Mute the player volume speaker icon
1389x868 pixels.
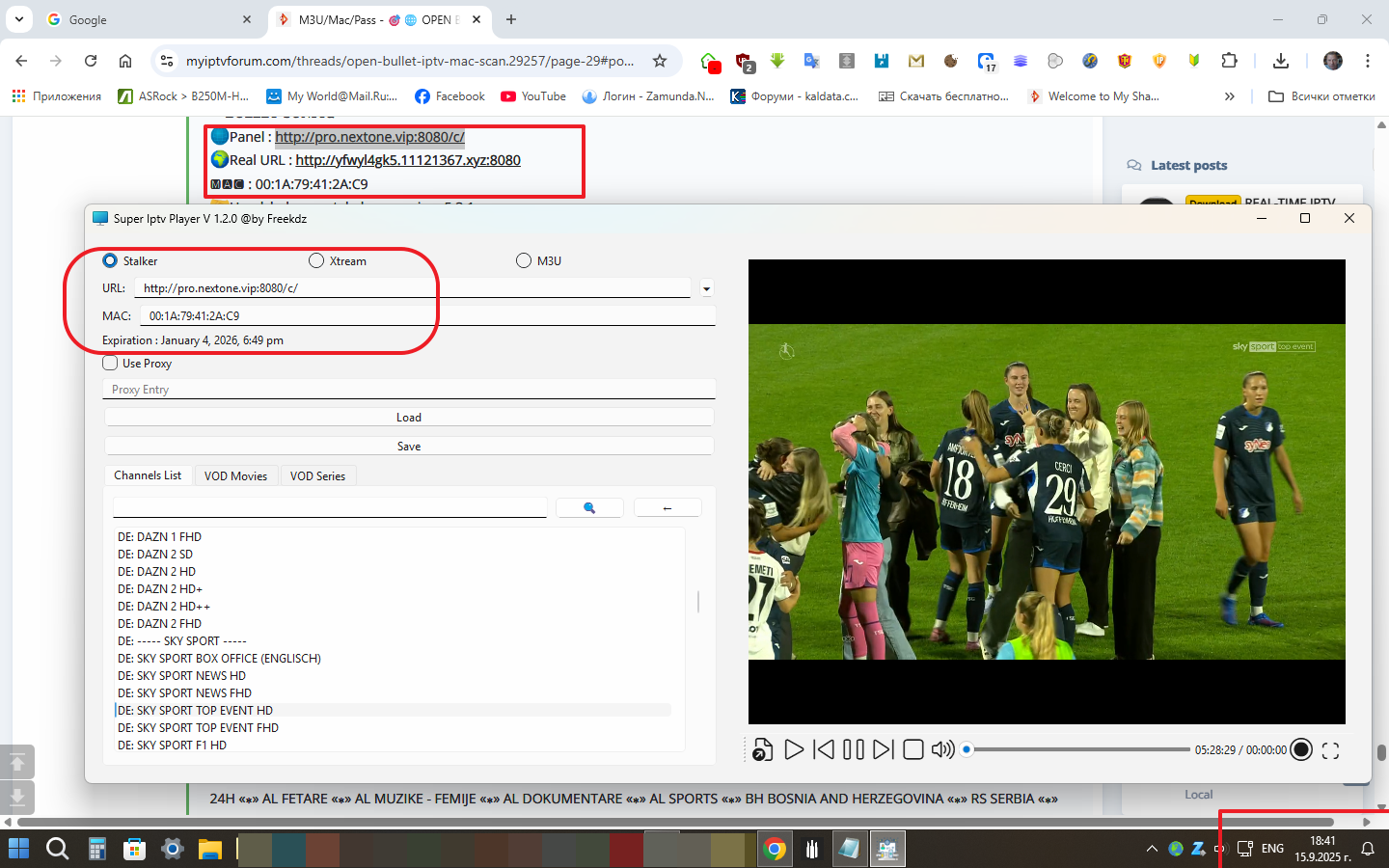click(x=942, y=749)
